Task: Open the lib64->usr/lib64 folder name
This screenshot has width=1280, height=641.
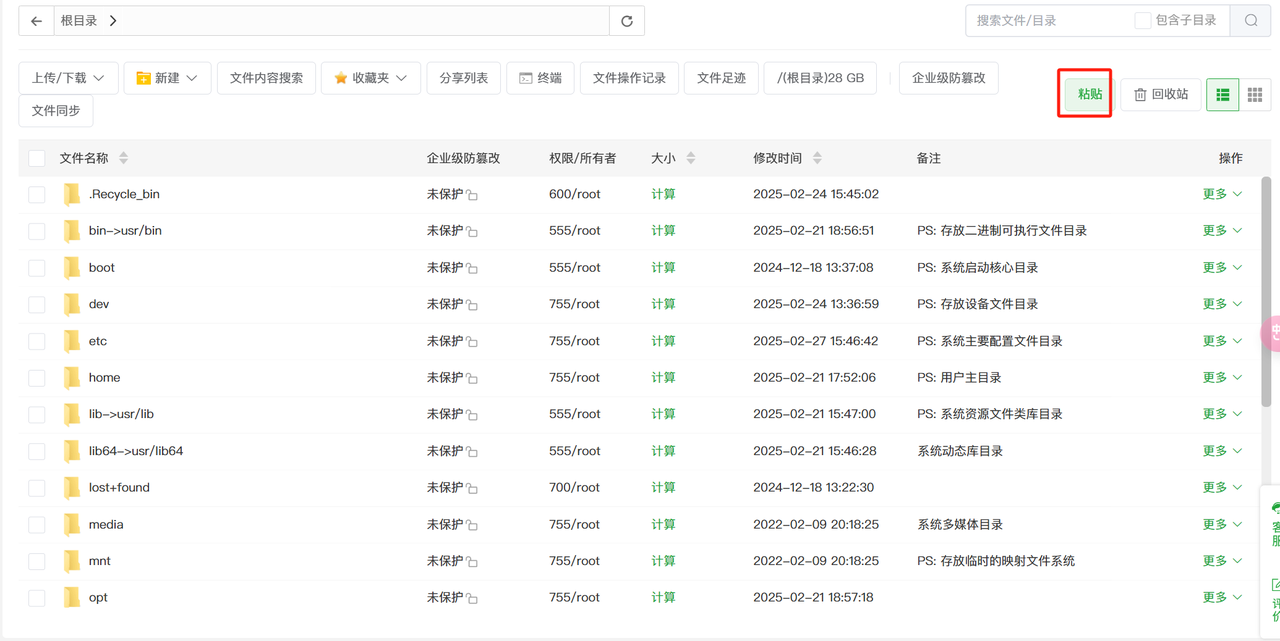Action: (136, 451)
